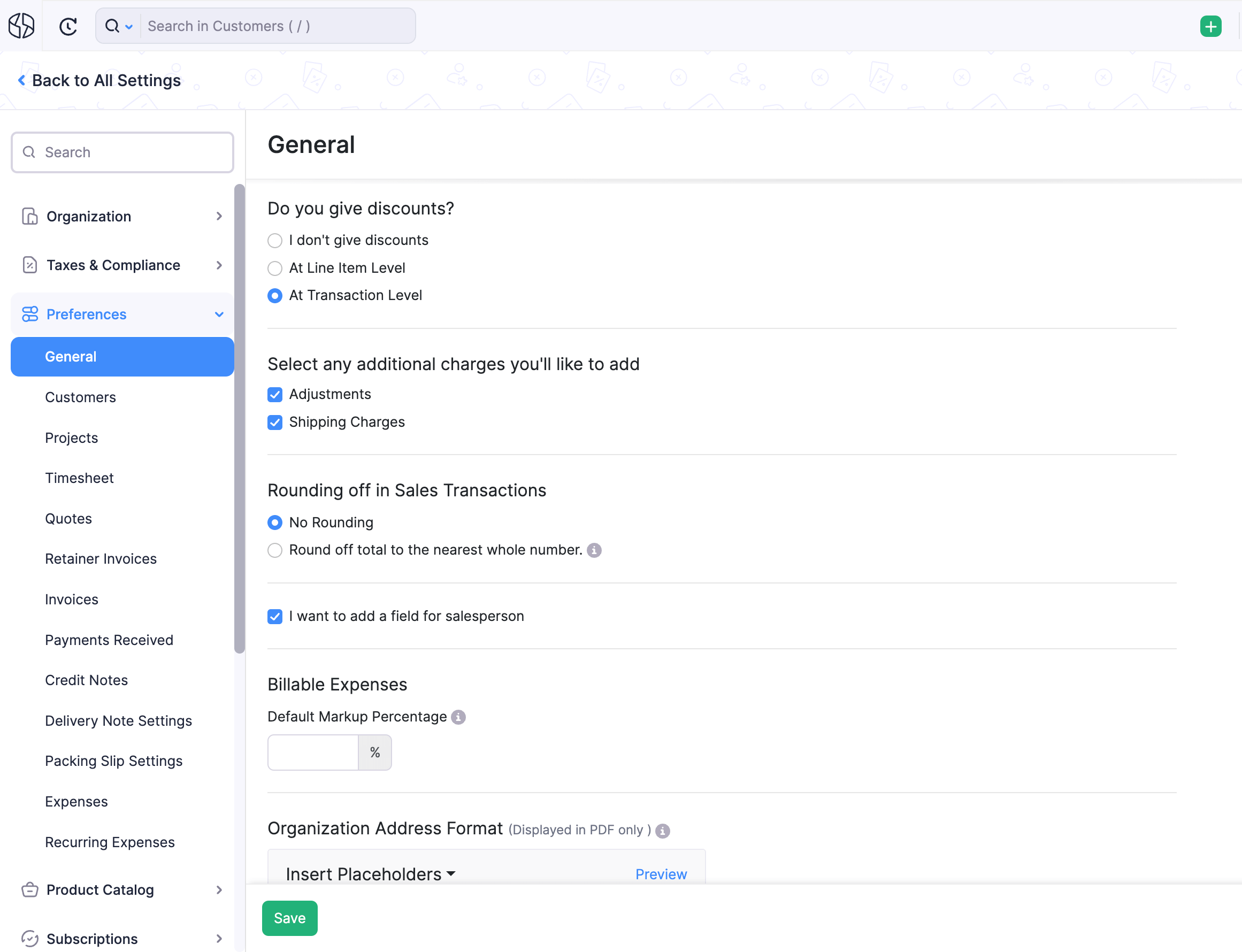
Task: Click the Taxes and Compliance icon in sidebar
Action: coord(30,265)
